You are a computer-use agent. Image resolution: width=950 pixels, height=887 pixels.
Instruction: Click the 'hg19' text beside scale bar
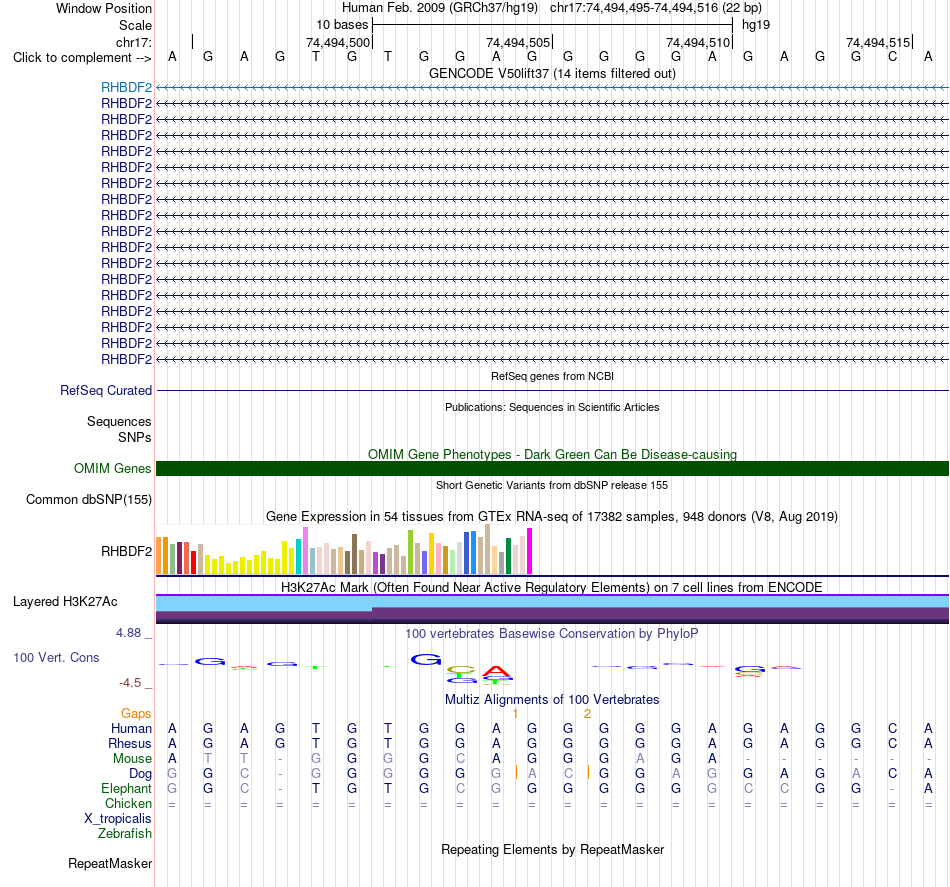click(x=756, y=25)
